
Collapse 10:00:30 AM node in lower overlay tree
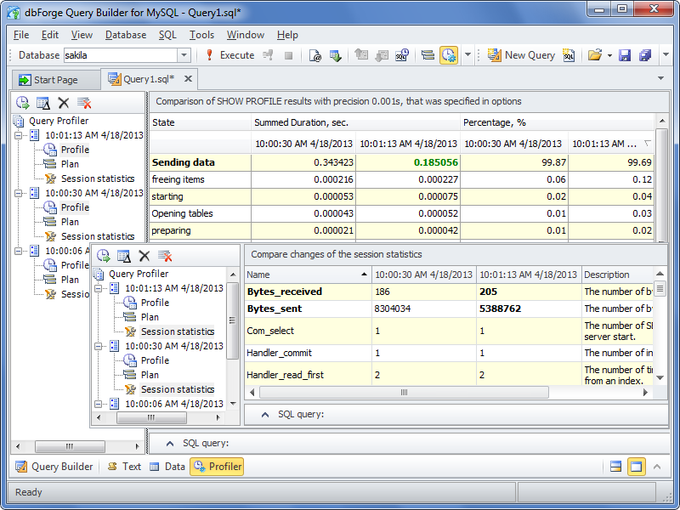[x=98, y=346]
